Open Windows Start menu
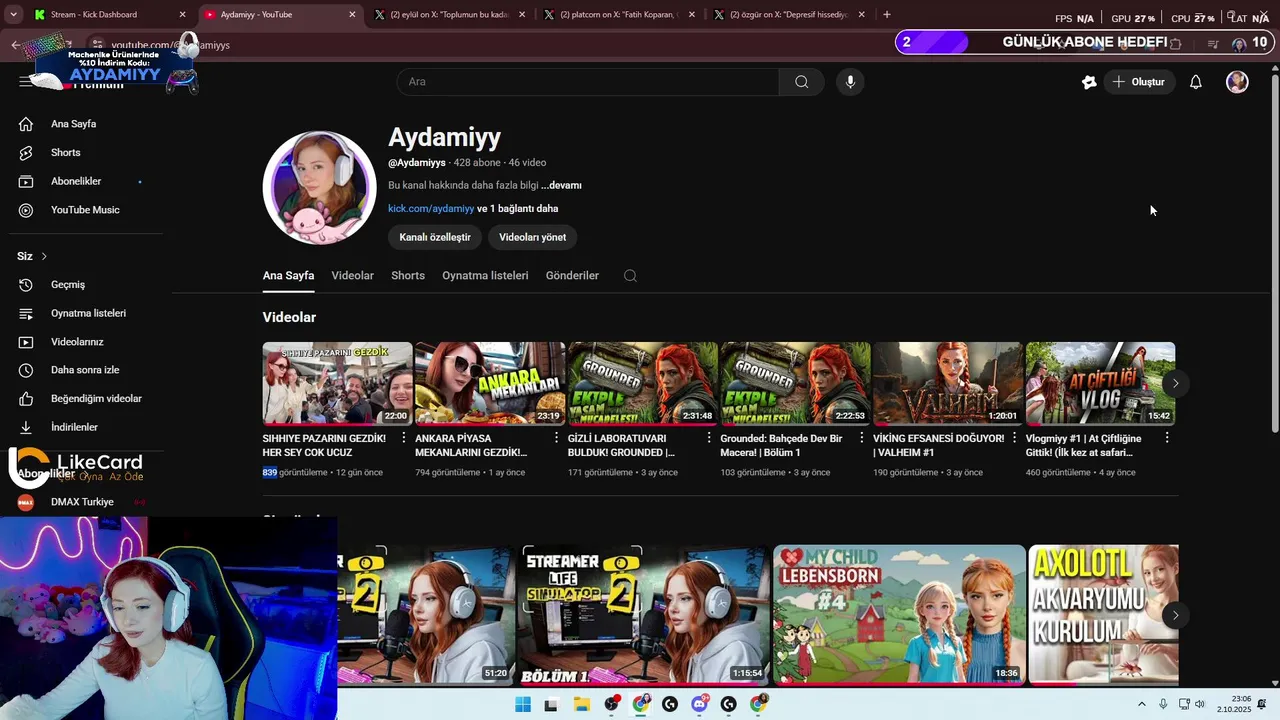Image resolution: width=1280 pixels, height=720 pixels. [x=522, y=705]
